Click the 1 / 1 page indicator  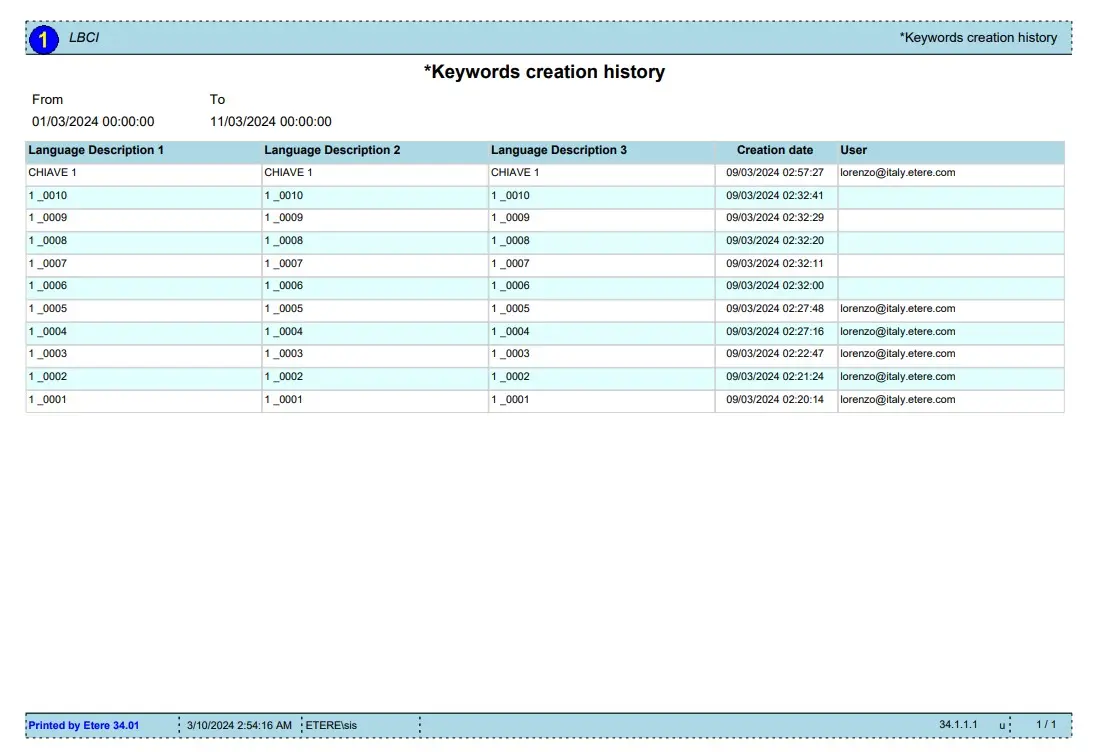[1045, 724]
